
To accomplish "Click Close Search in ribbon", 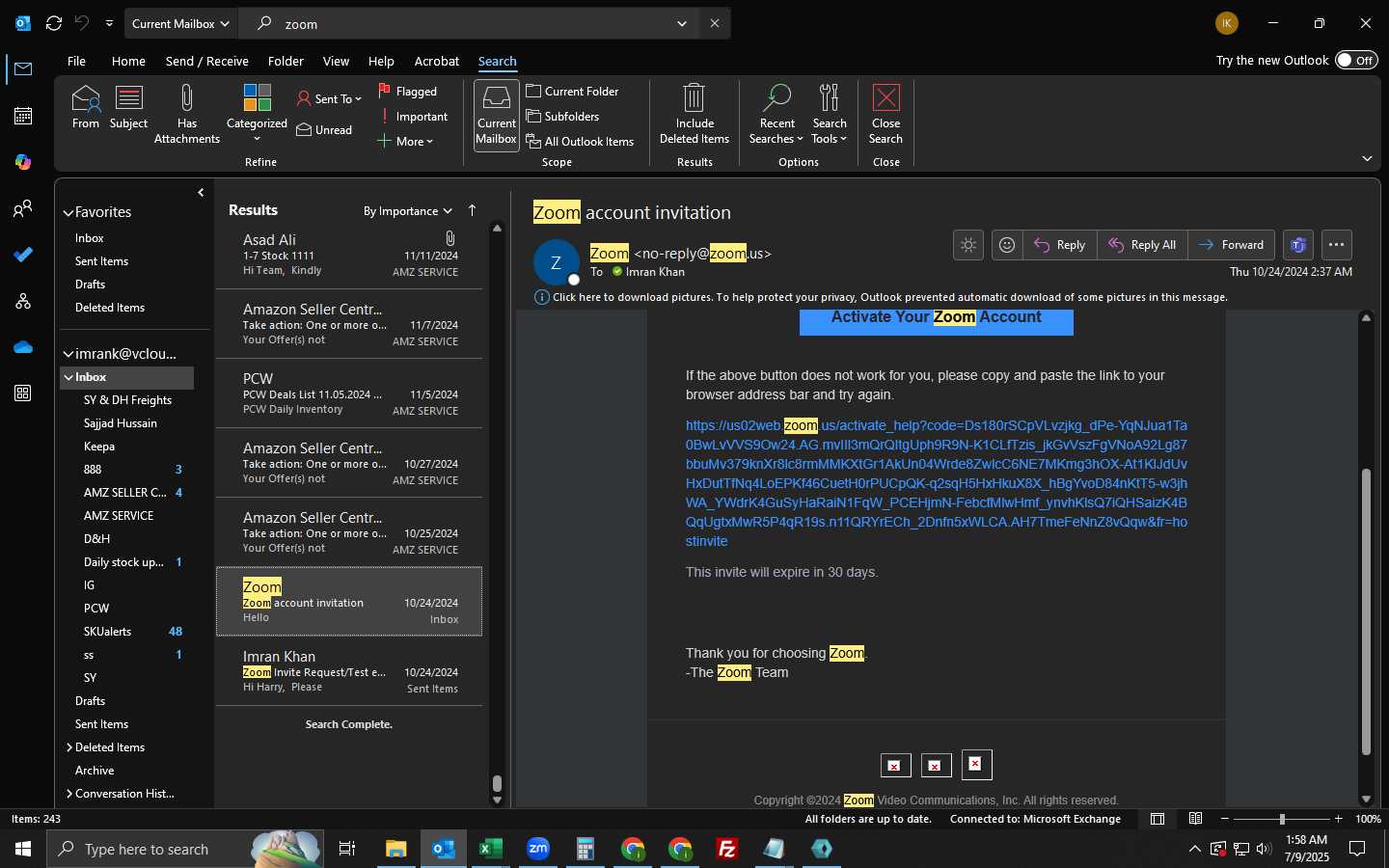I will [885, 114].
